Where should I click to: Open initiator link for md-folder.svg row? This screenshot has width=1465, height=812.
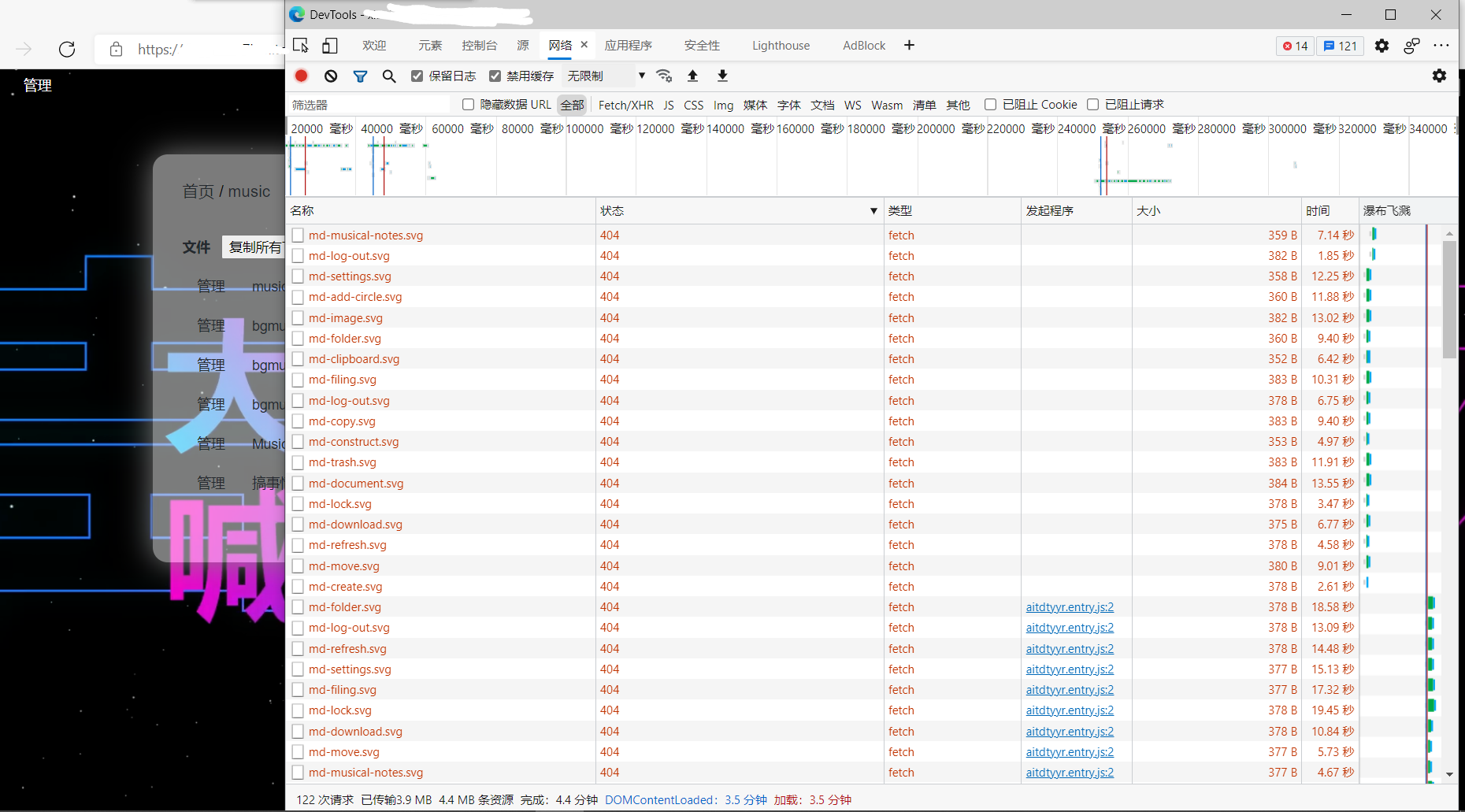[x=1070, y=607]
